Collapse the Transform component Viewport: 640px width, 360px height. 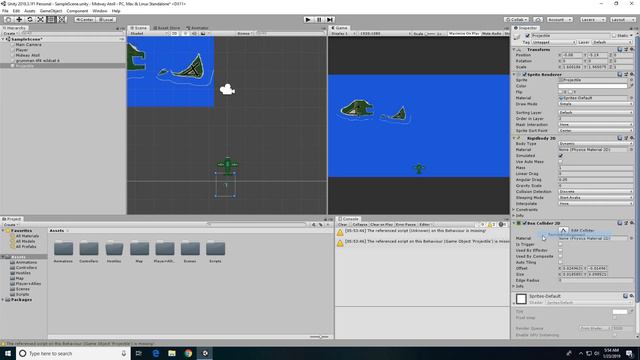514,49
